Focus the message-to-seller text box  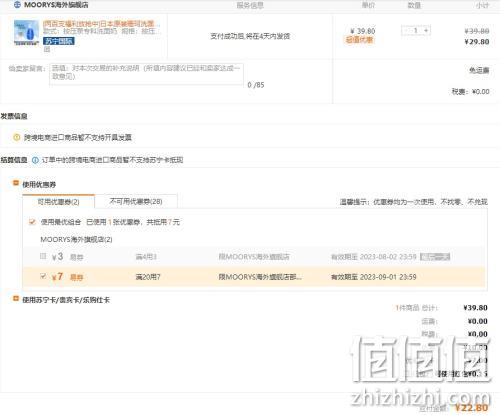pos(146,74)
